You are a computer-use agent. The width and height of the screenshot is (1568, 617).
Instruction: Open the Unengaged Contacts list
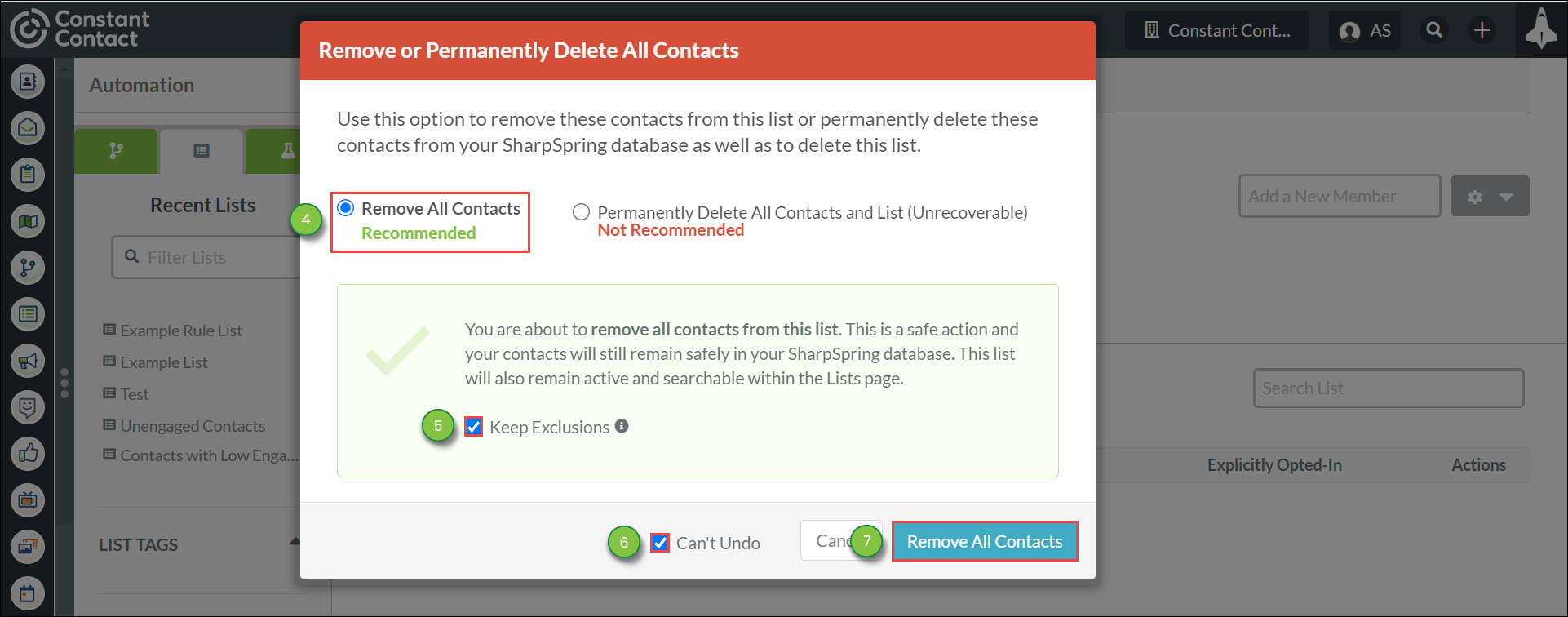click(x=193, y=426)
